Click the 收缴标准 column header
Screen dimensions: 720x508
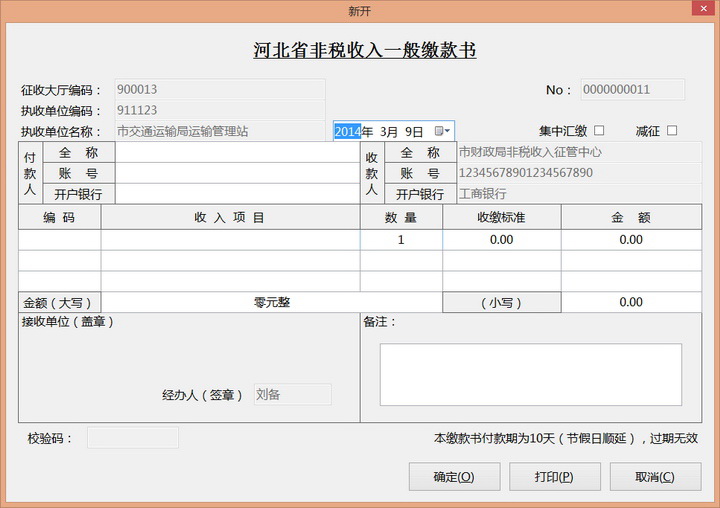[x=501, y=217]
